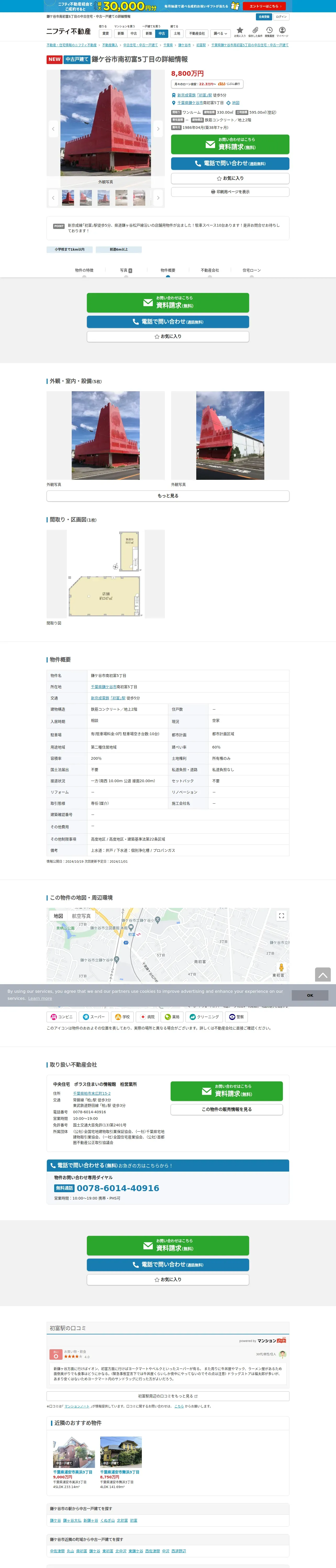336x1568 pixels.
Task: Jump to 写真 section tab
Action: 126,270
